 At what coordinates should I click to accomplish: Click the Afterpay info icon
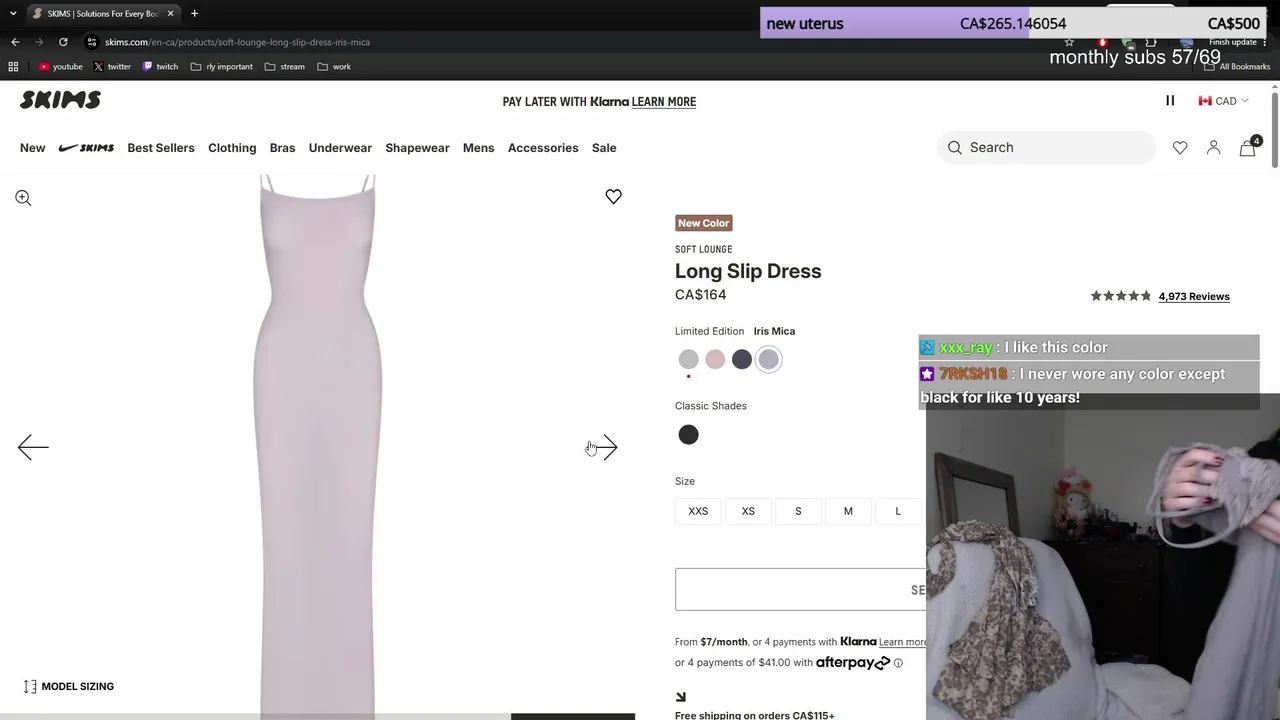click(898, 663)
